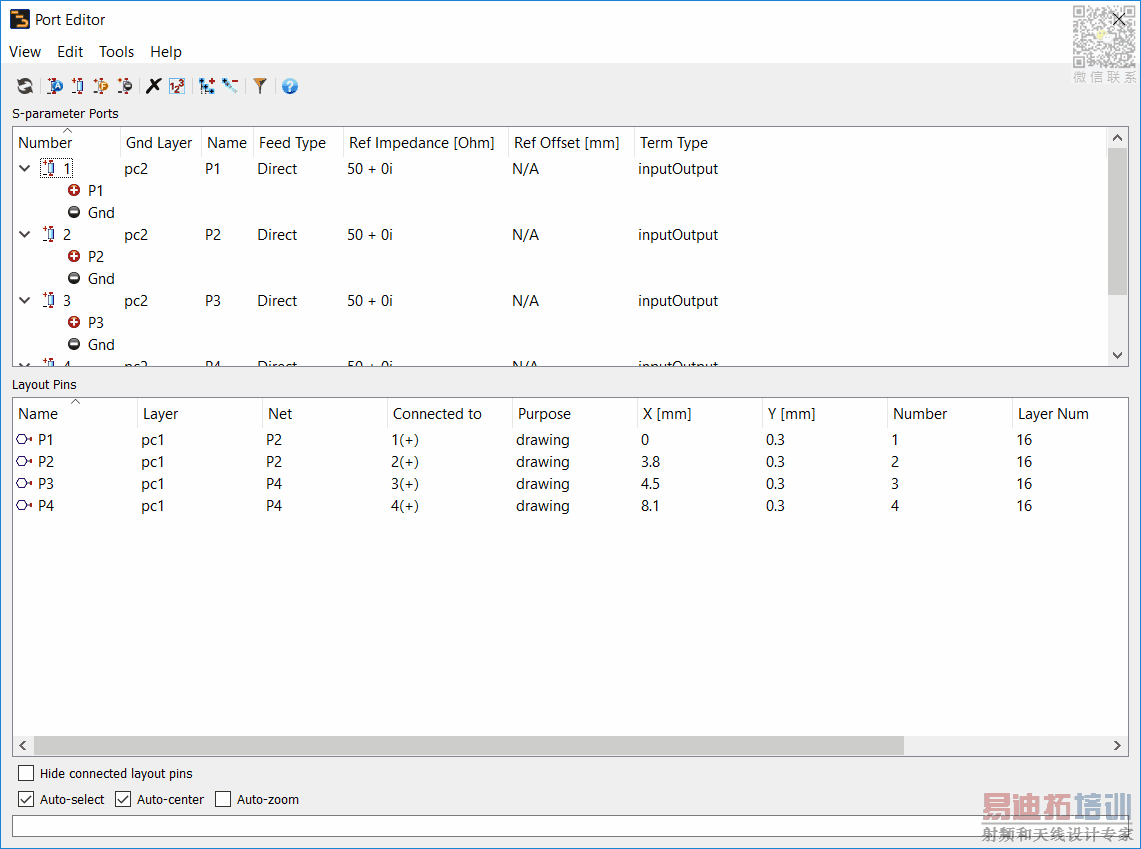Select layout pin P3 row
The height and width of the screenshot is (849, 1141).
tap(46, 484)
